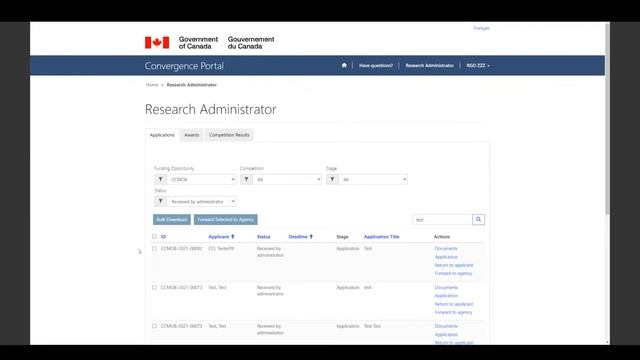Toggle the select-all checkbox in table header
Screen dimensions: 640x360
pos(154,236)
